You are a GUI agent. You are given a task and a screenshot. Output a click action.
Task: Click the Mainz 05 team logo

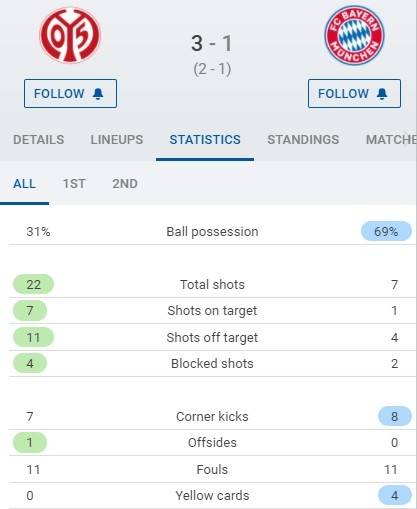pos(70,35)
